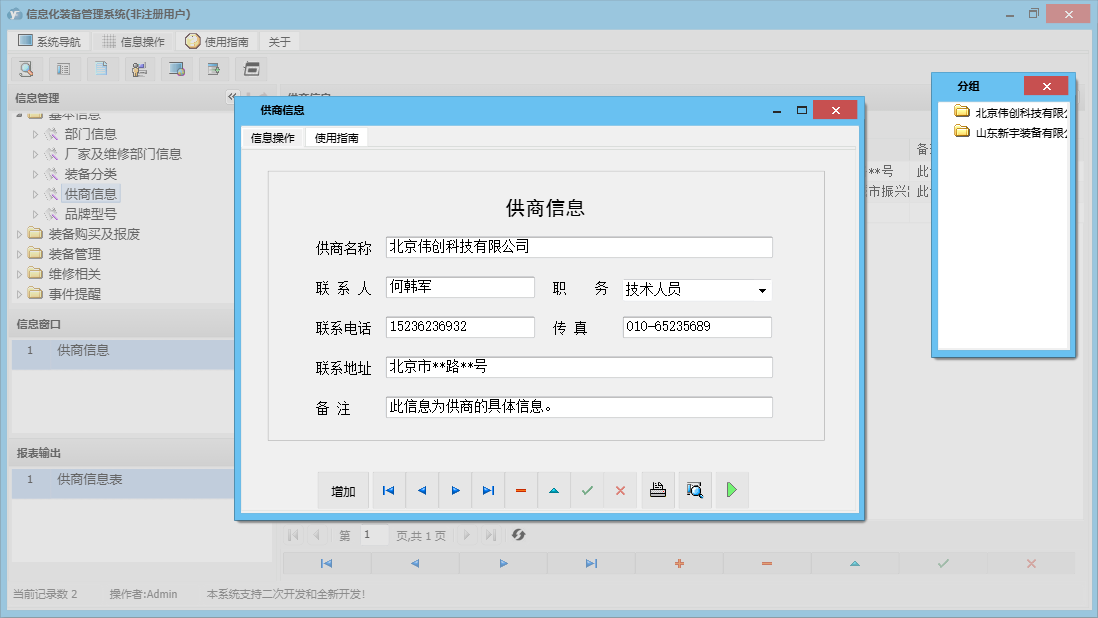Click the user management toolbar icon
The image size is (1098, 618).
(x=139, y=68)
